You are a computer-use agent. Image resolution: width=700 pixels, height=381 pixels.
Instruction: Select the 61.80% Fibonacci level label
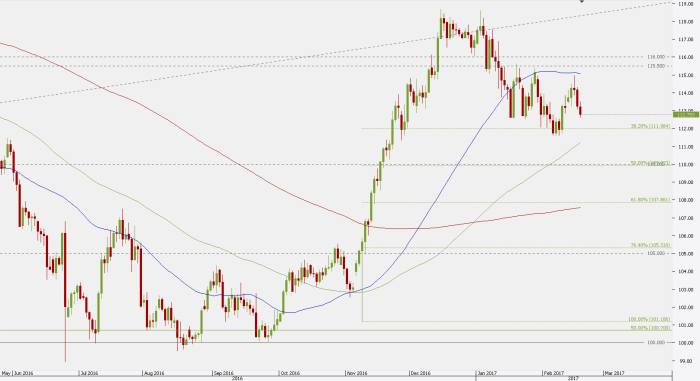650,200
